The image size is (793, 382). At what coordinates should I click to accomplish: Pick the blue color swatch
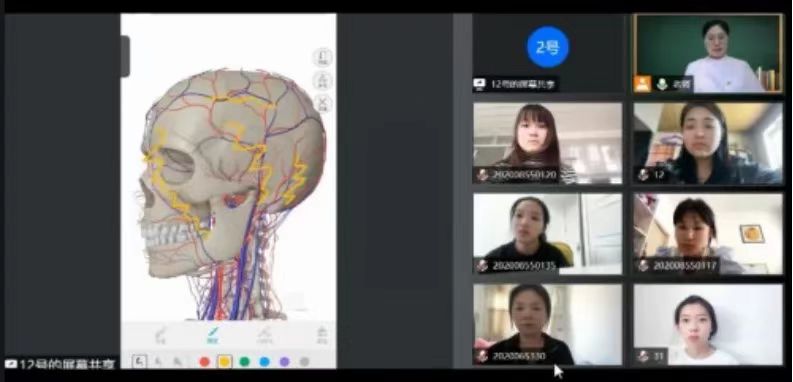(x=265, y=362)
